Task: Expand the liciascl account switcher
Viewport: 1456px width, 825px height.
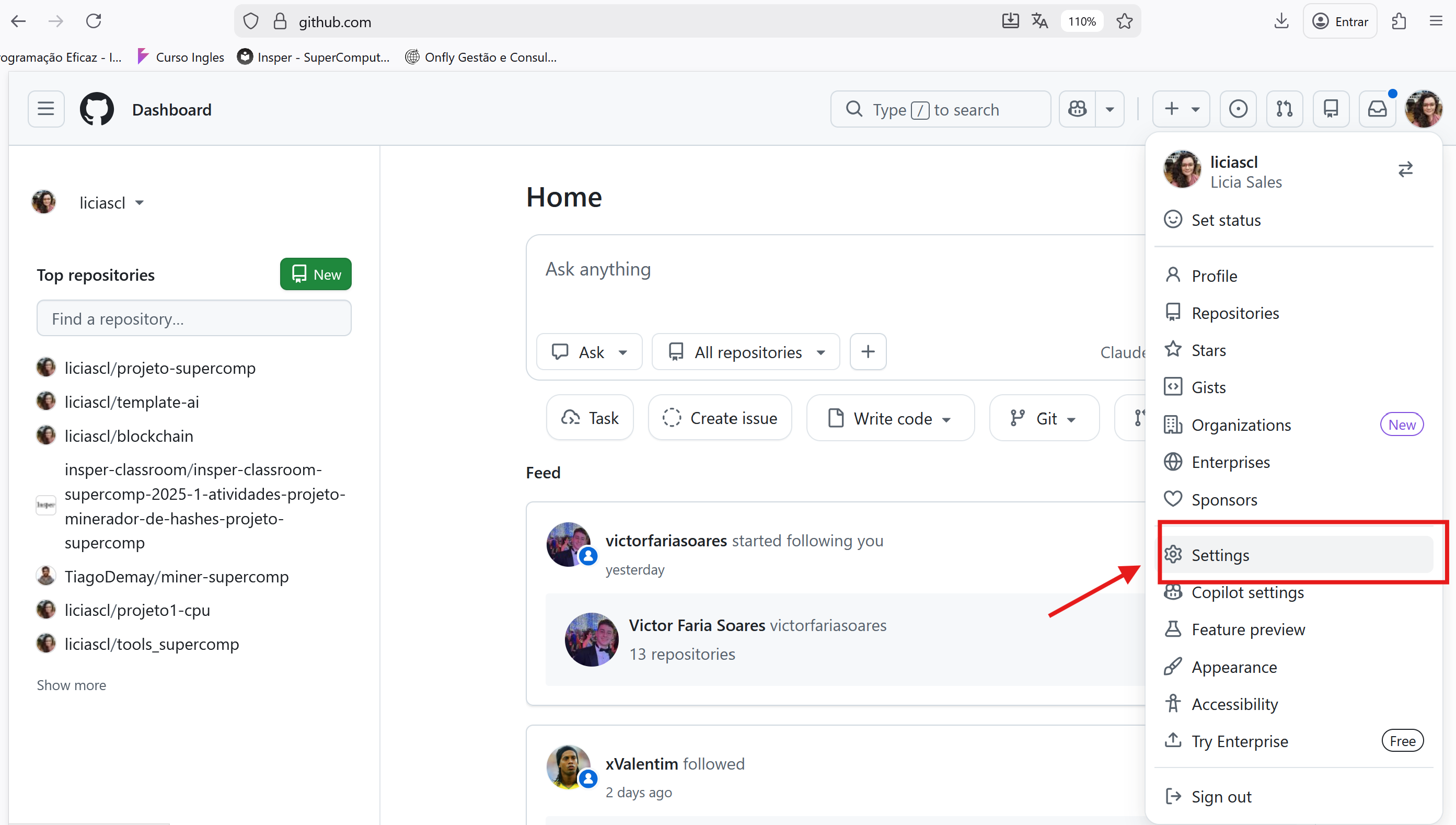Action: pos(111,203)
